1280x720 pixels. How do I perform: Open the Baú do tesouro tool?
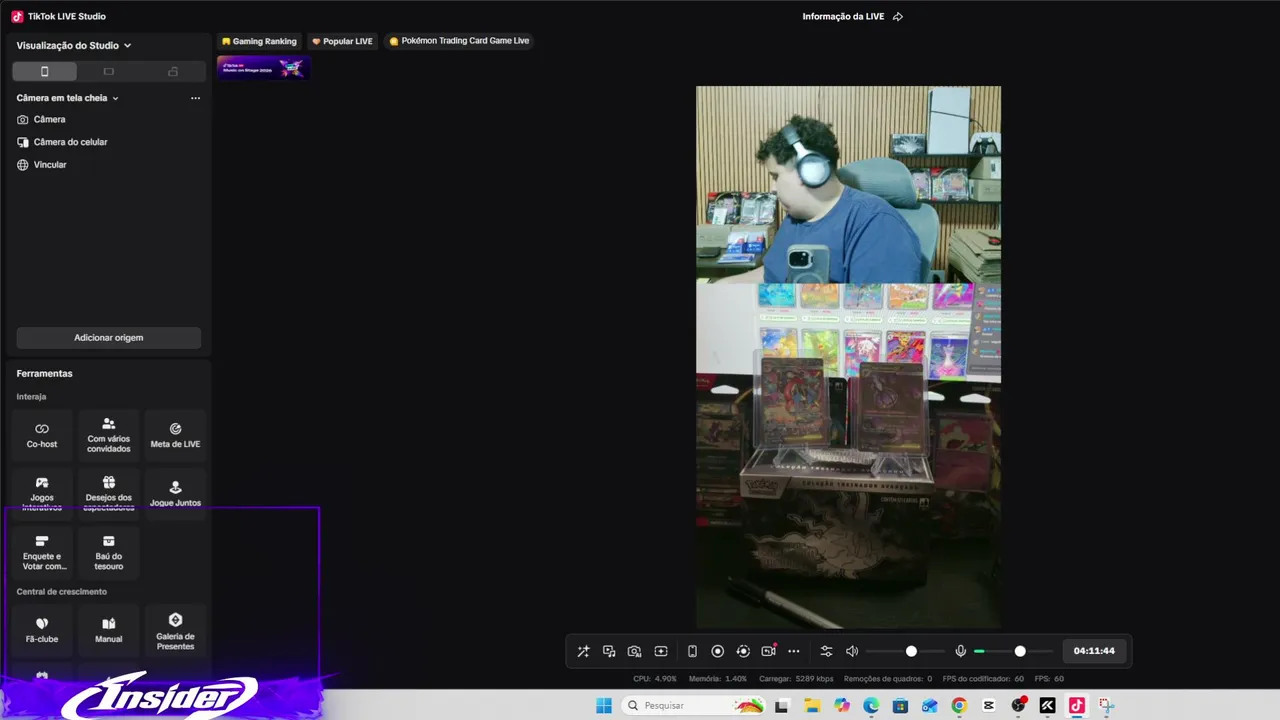click(109, 553)
